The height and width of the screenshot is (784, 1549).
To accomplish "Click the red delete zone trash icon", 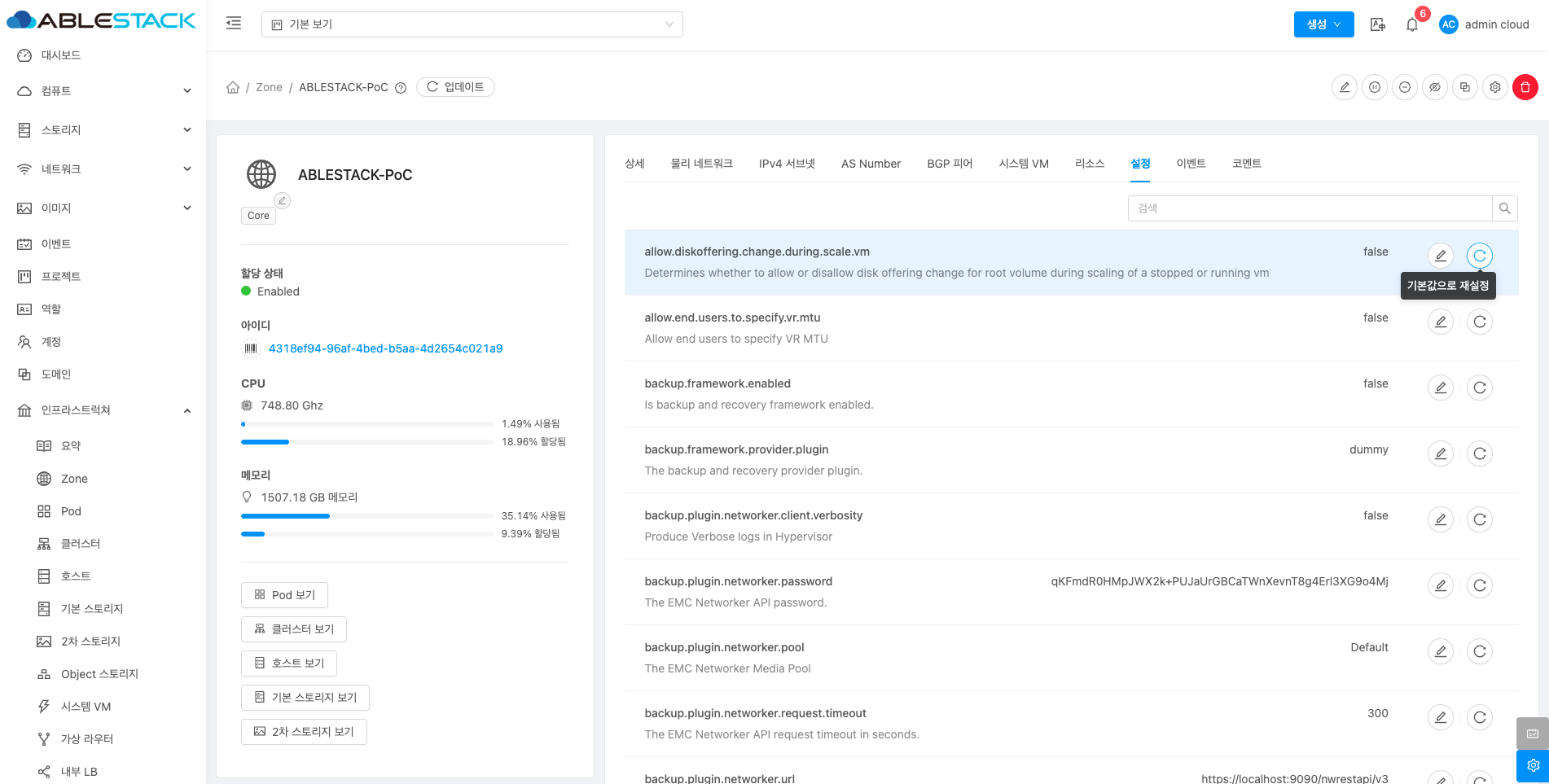I will tap(1525, 87).
